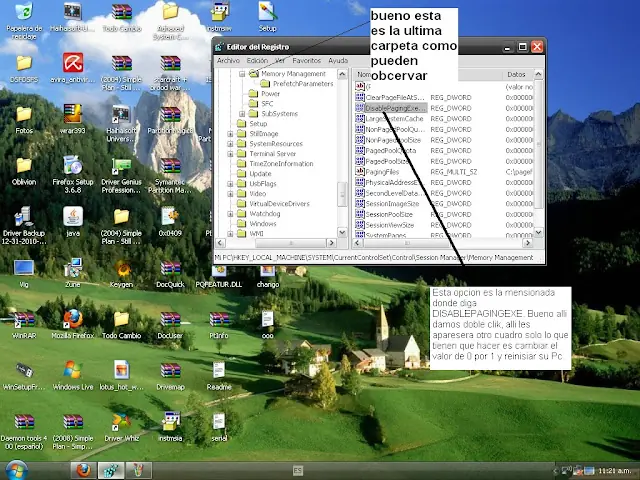Click the Firefox taskbar button
The width and height of the screenshot is (640, 480).
click(84, 471)
